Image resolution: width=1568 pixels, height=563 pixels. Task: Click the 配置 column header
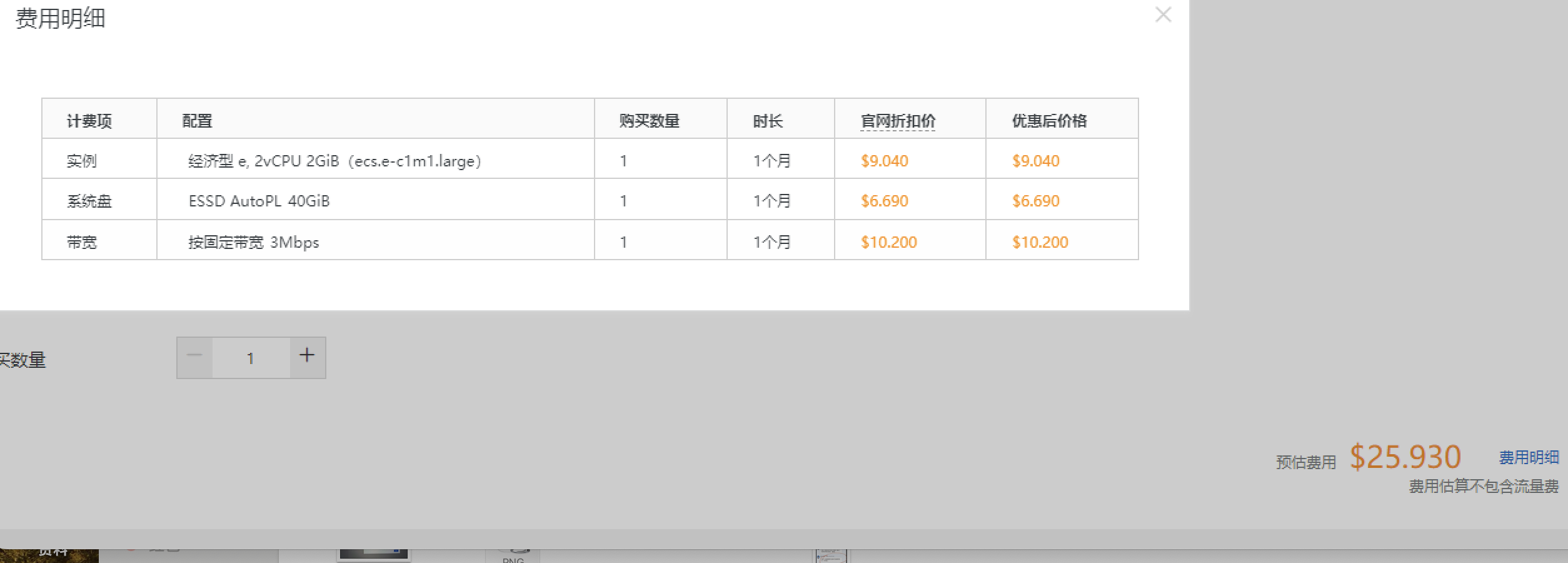tap(197, 121)
